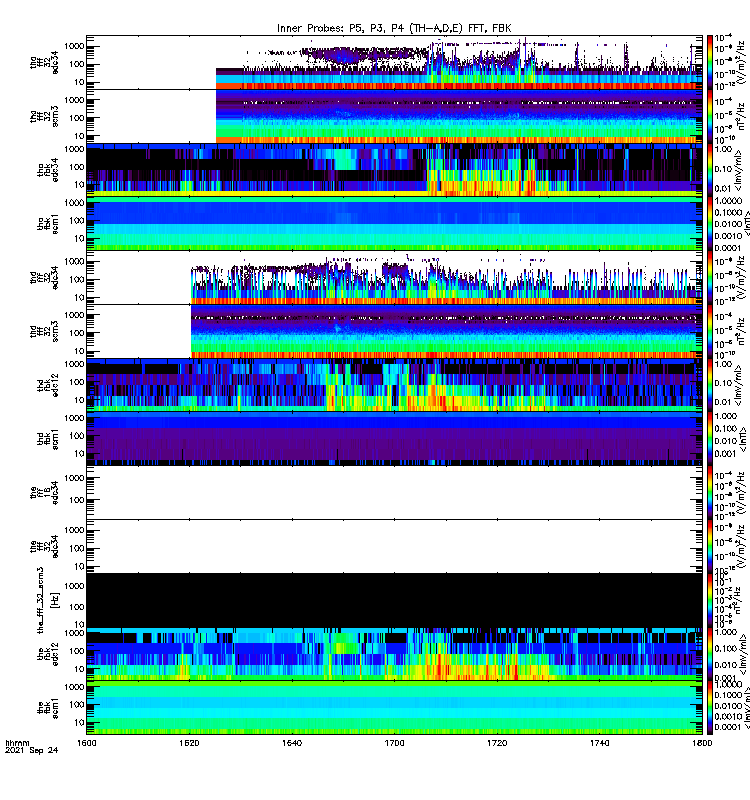The image size is (750, 800).
Task: Select the tha fbk scm1 spectrogram panel
Action: 394,223
